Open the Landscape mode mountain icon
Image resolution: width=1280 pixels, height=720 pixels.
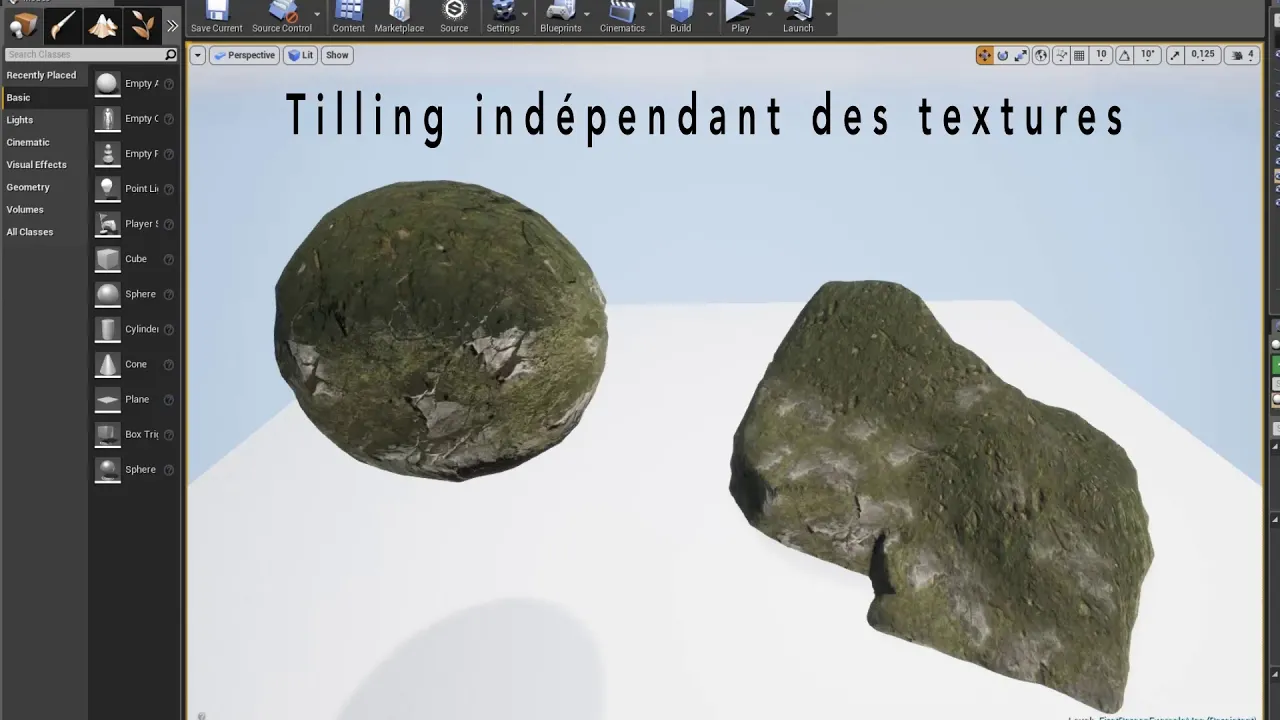pyautogui.click(x=103, y=24)
